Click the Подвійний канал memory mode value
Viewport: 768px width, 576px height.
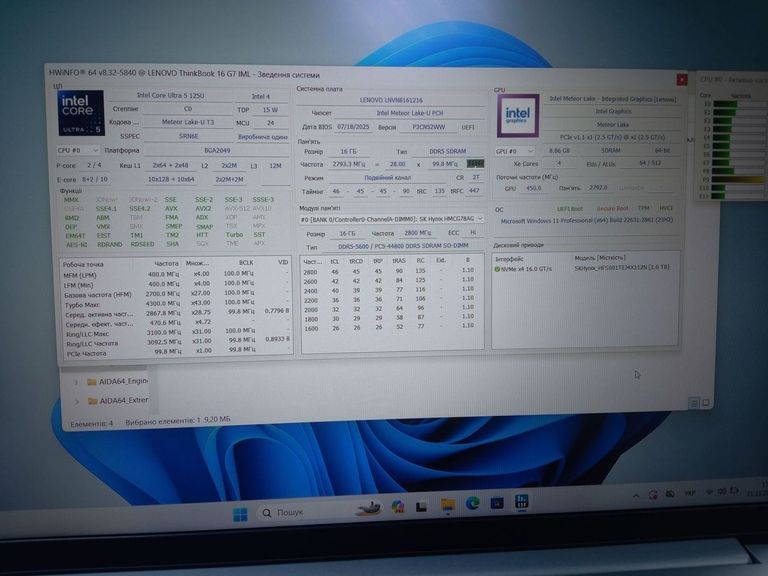[387, 178]
